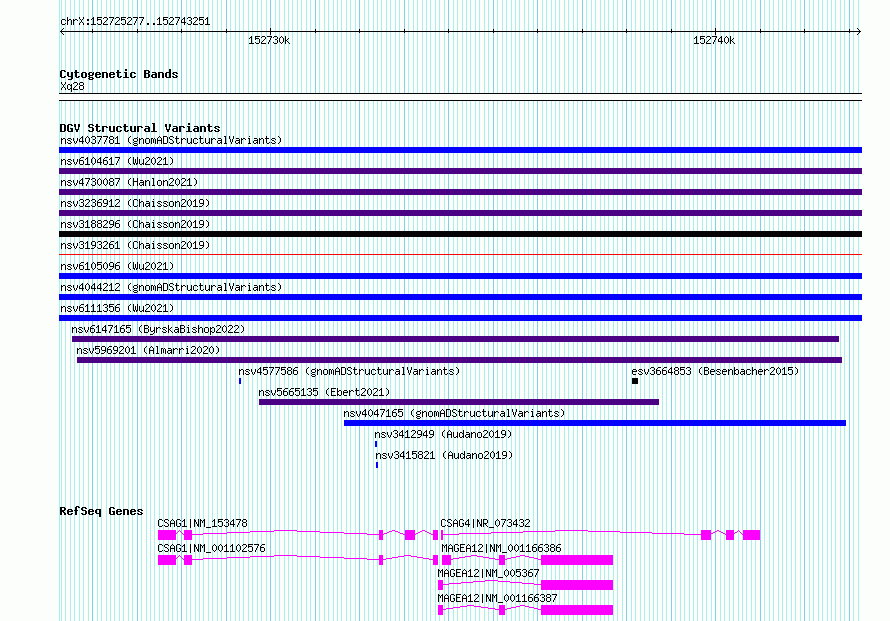Select the purple bar under nsv5665135
The image size is (890, 621).
(x=459, y=402)
